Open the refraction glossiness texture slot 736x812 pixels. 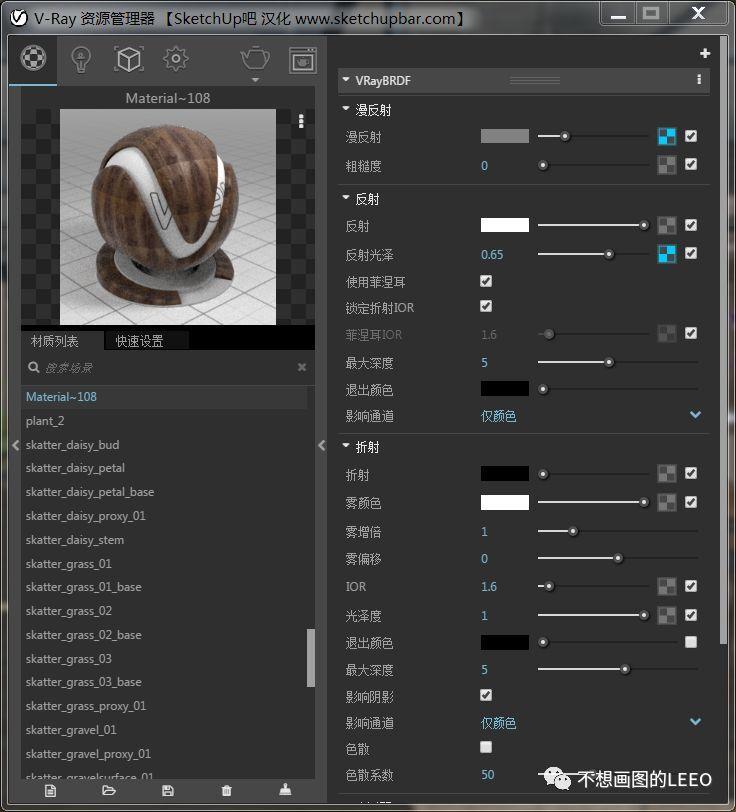click(667, 615)
